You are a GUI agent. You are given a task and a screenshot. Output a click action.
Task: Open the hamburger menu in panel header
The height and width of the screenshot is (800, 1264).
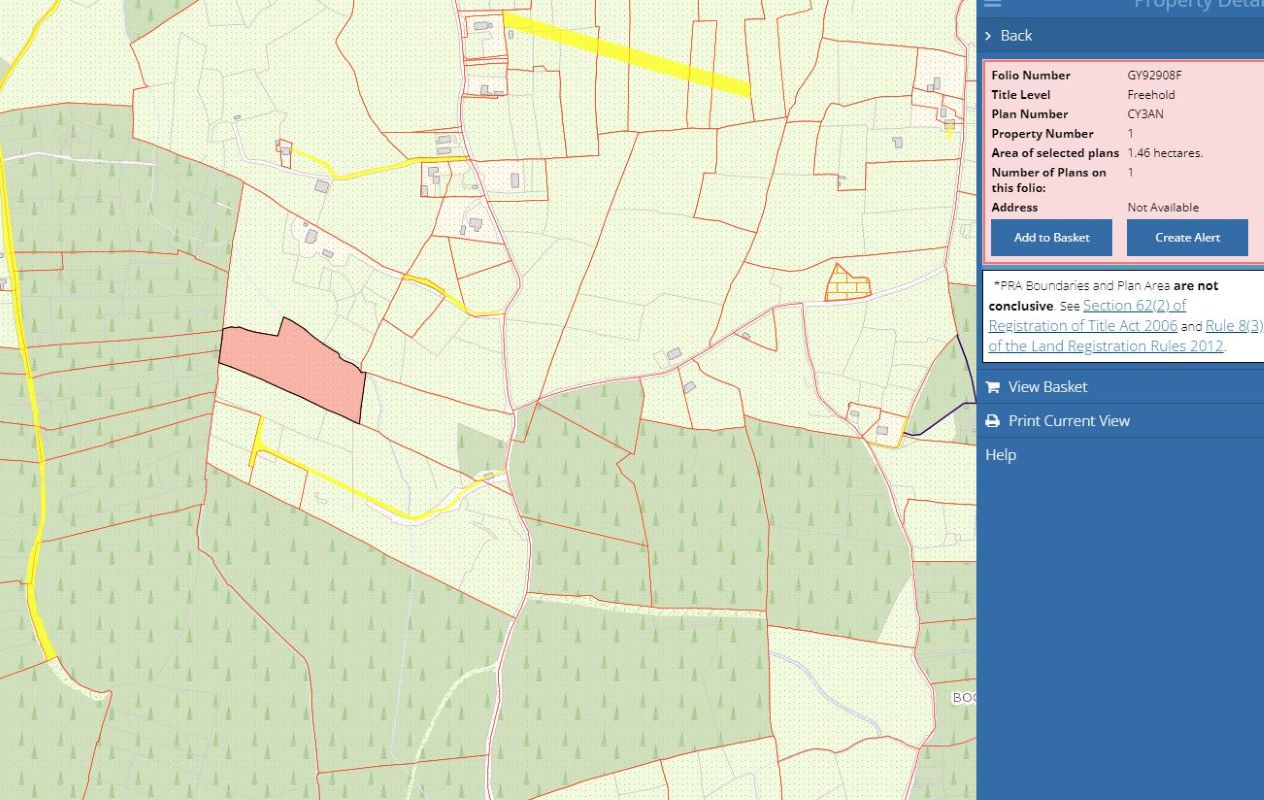(992, 4)
